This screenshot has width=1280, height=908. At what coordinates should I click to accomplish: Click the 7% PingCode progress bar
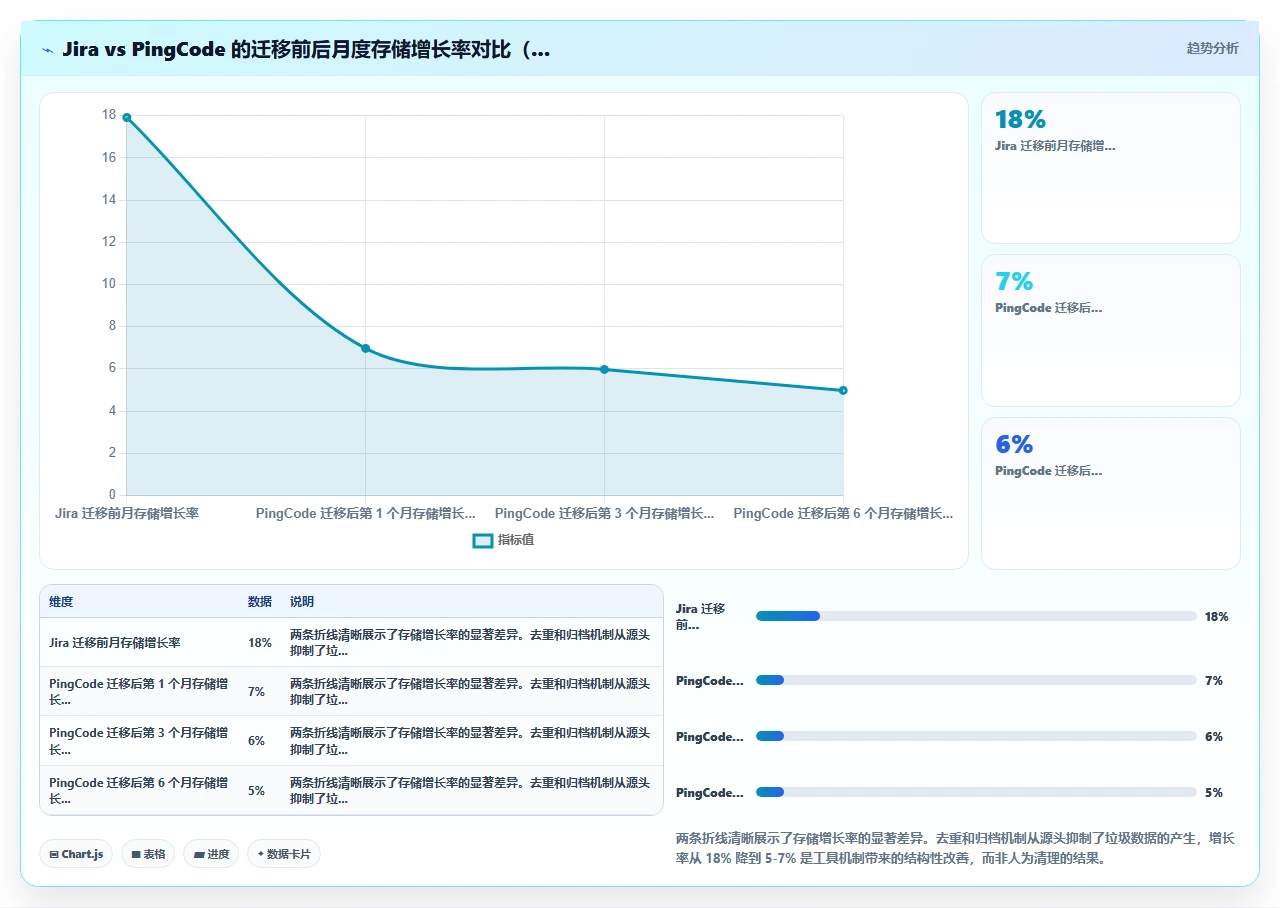pyautogui.click(x=976, y=680)
